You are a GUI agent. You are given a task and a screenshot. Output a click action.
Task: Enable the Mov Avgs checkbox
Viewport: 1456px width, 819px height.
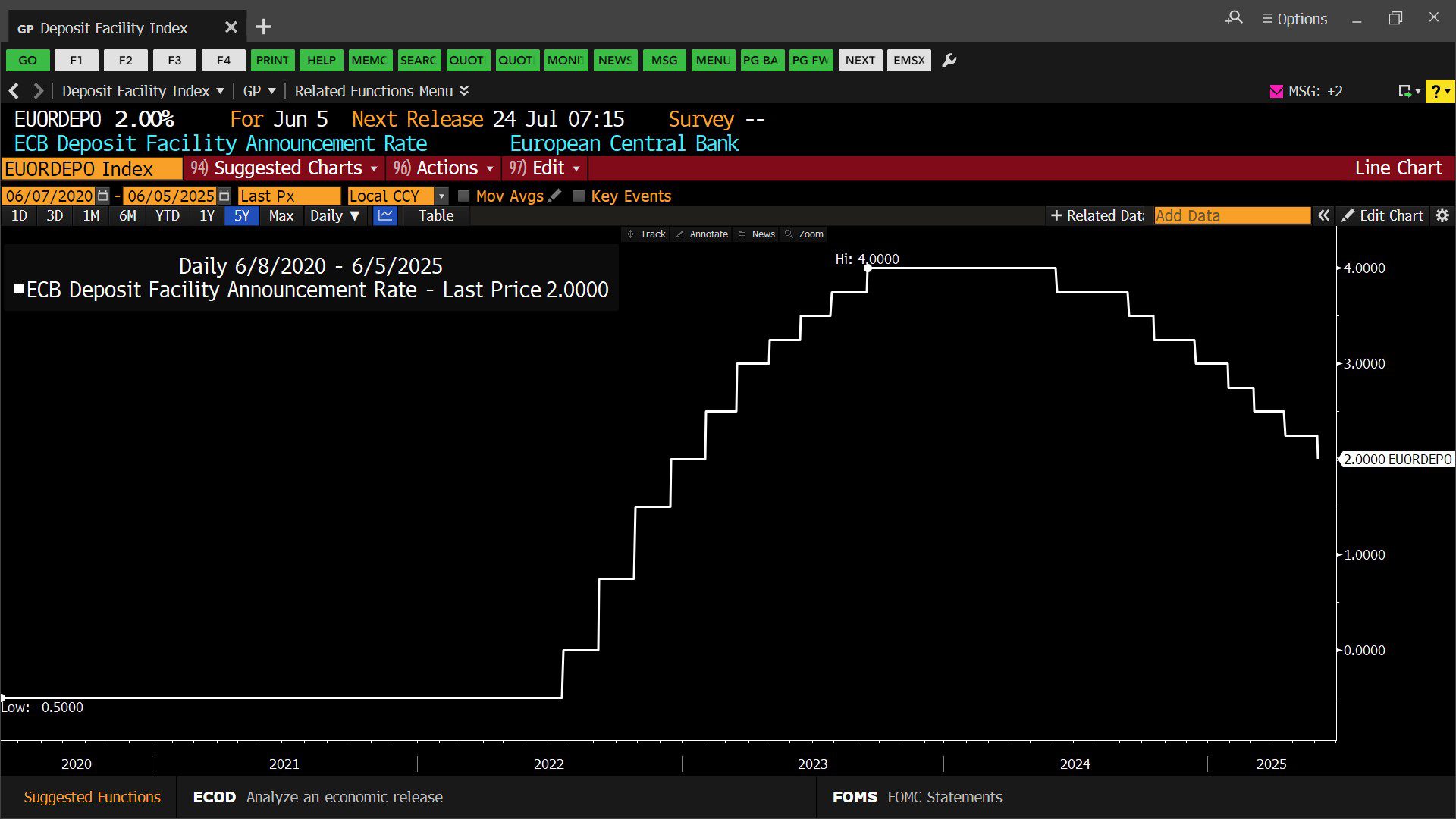pyautogui.click(x=464, y=196)
